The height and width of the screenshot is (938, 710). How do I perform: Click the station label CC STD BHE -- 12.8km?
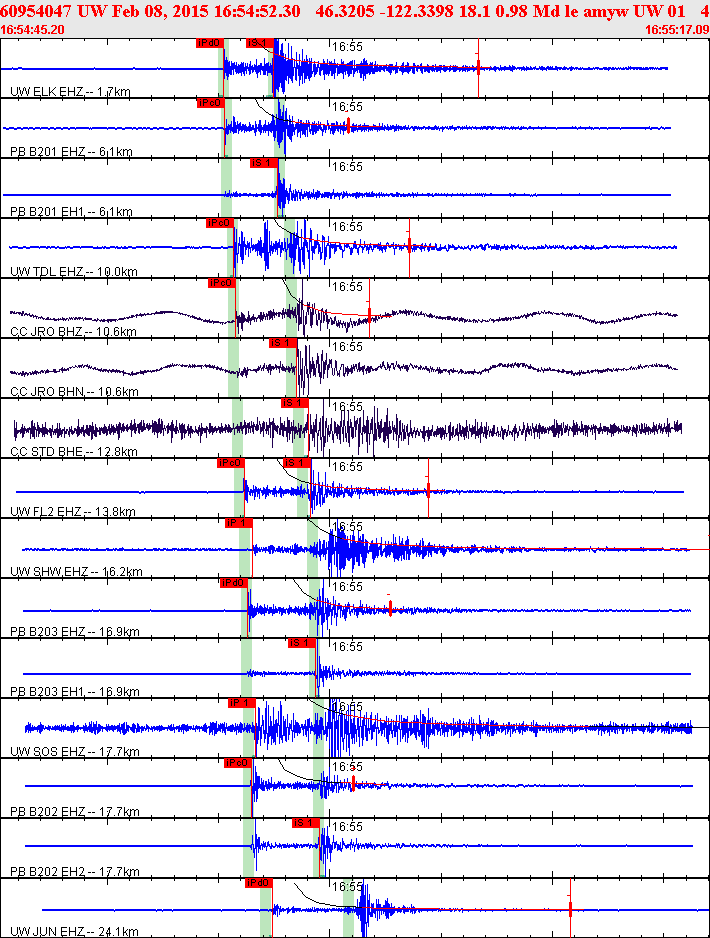pyautogui.click(x=74, y=451)
